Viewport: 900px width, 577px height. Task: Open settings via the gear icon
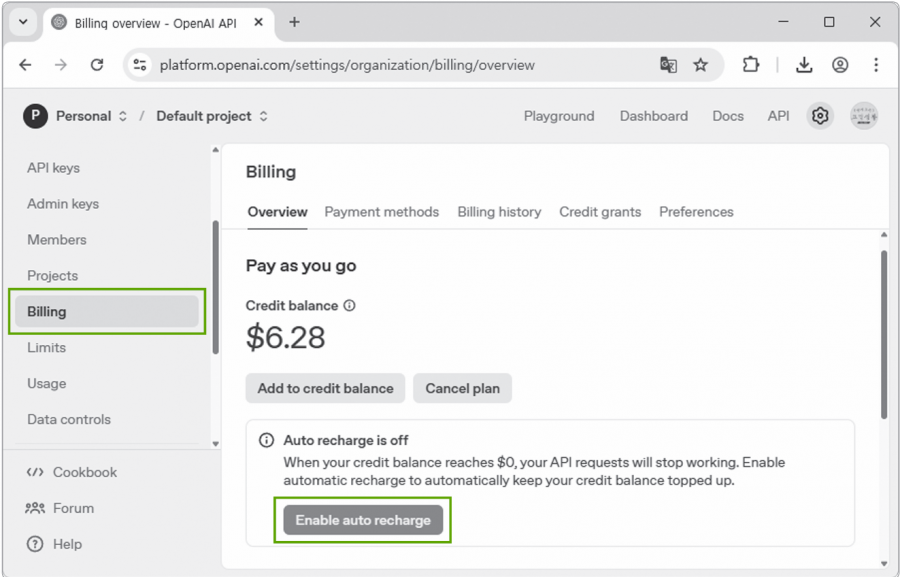[820, 116]
